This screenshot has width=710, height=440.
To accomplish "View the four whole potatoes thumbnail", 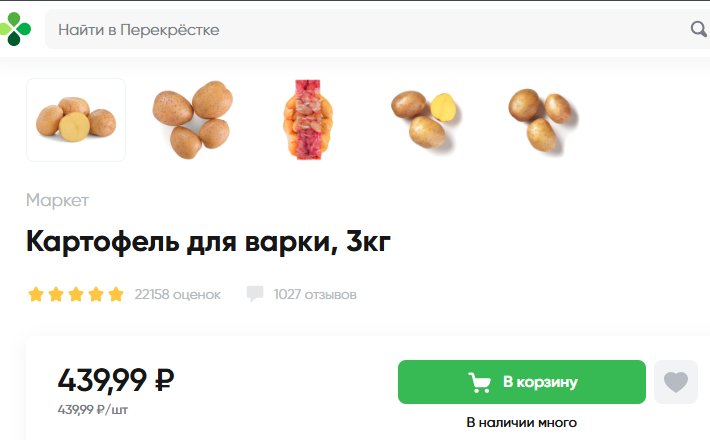I will 192,120.
